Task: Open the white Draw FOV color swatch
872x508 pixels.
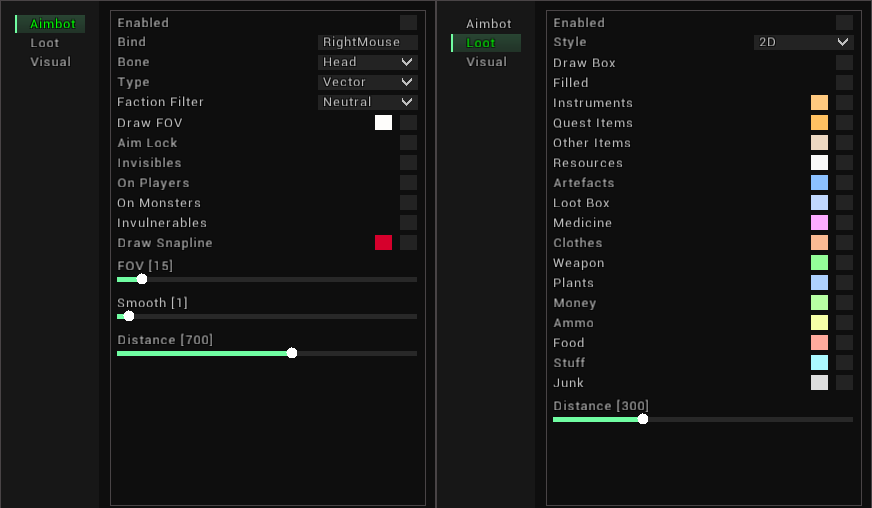Action: pos(383,123)
